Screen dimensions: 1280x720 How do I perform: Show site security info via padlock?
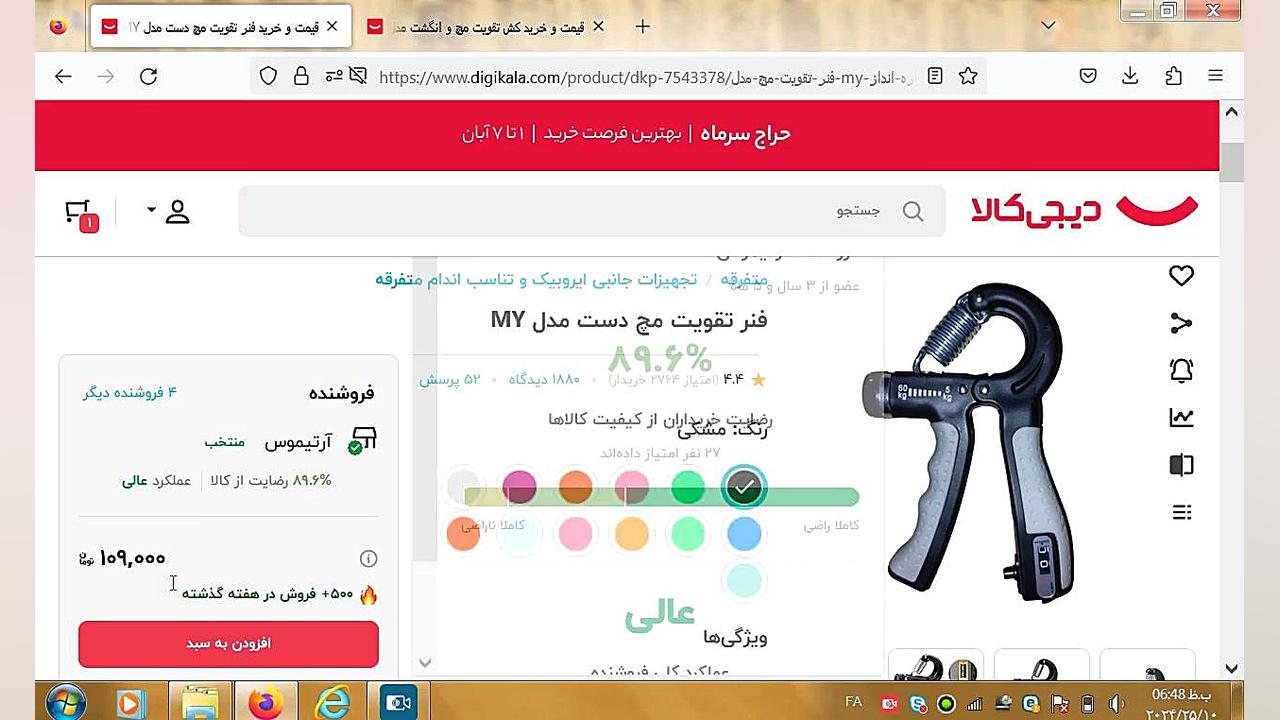pyautogui.click(x=301, y=76)
